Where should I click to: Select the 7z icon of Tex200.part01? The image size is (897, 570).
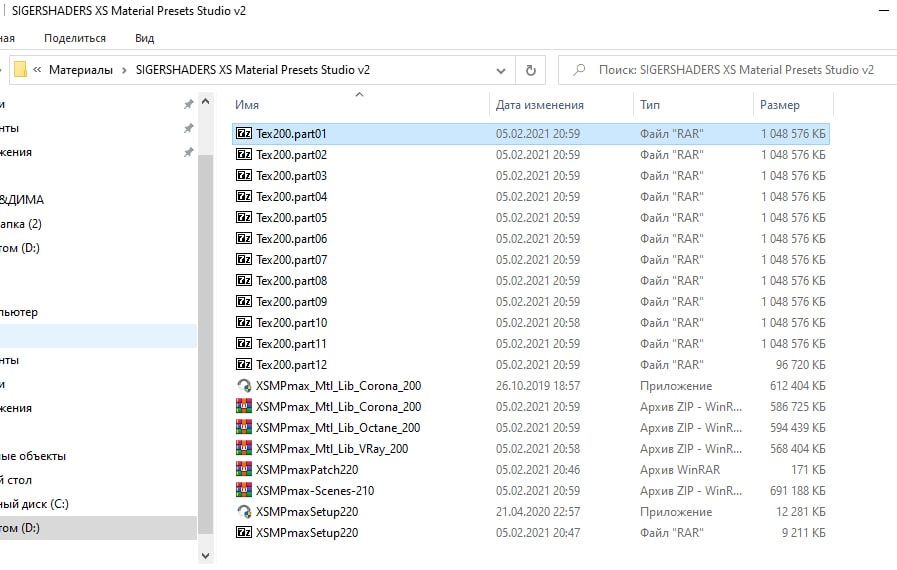coord(244,133)
